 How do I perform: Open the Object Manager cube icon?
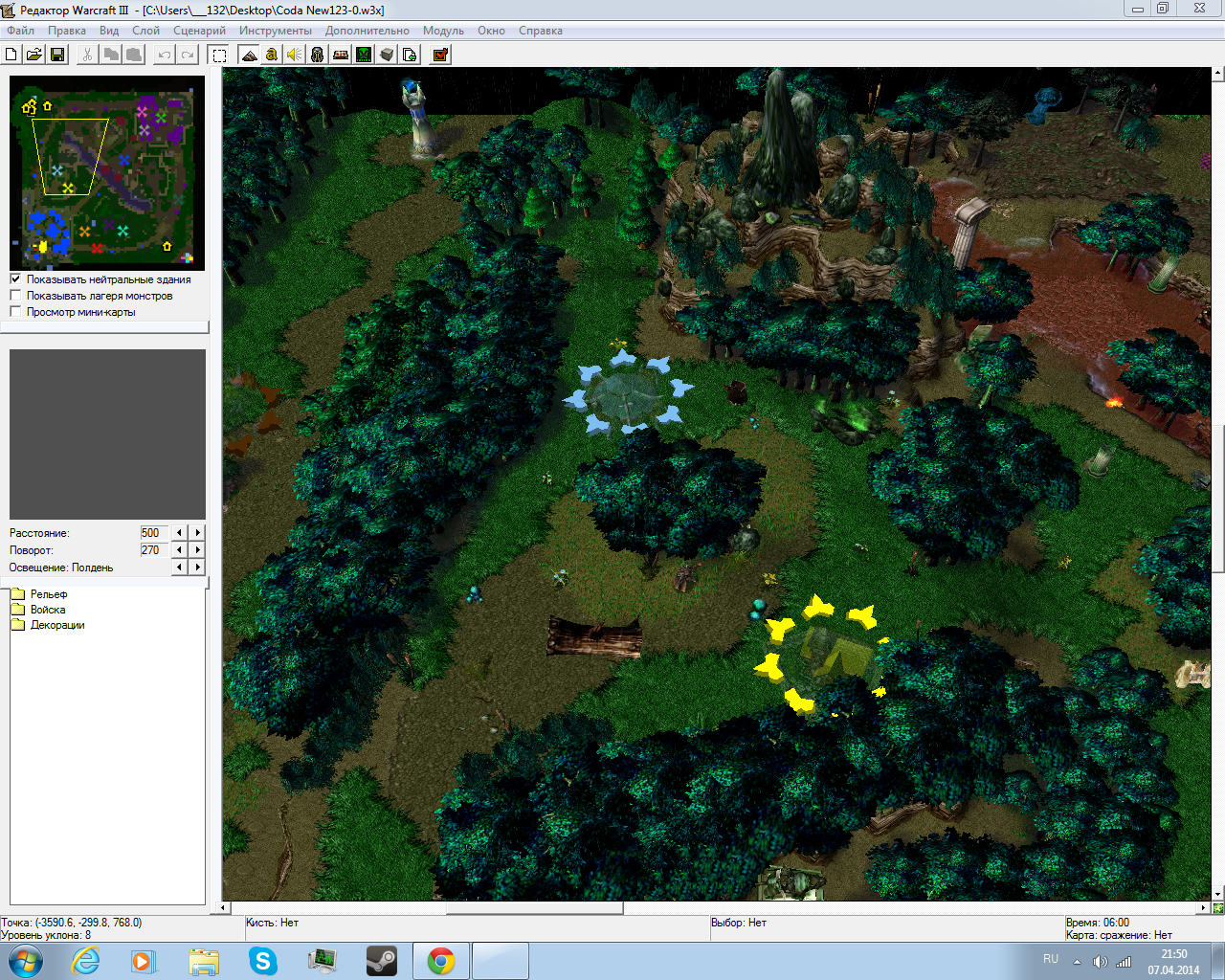[x=387, y=55]
